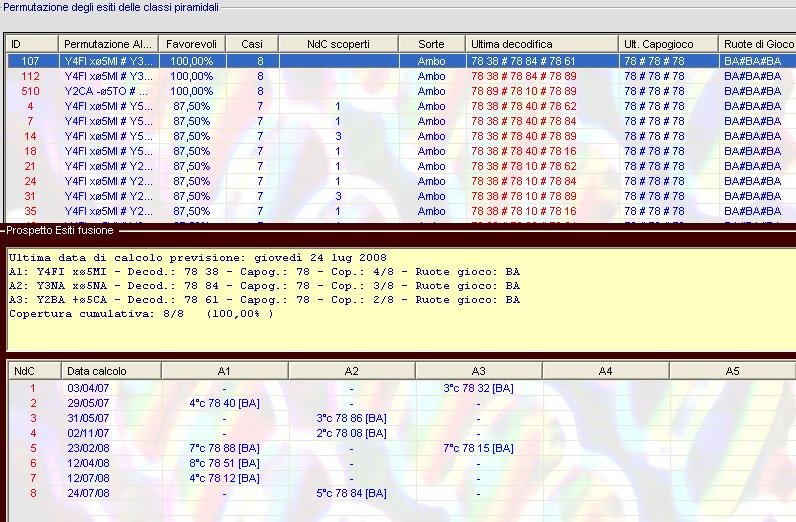This screenshot has height=522, width=796.
Task: Click the Sorte column header
Action: coord(432,44)
